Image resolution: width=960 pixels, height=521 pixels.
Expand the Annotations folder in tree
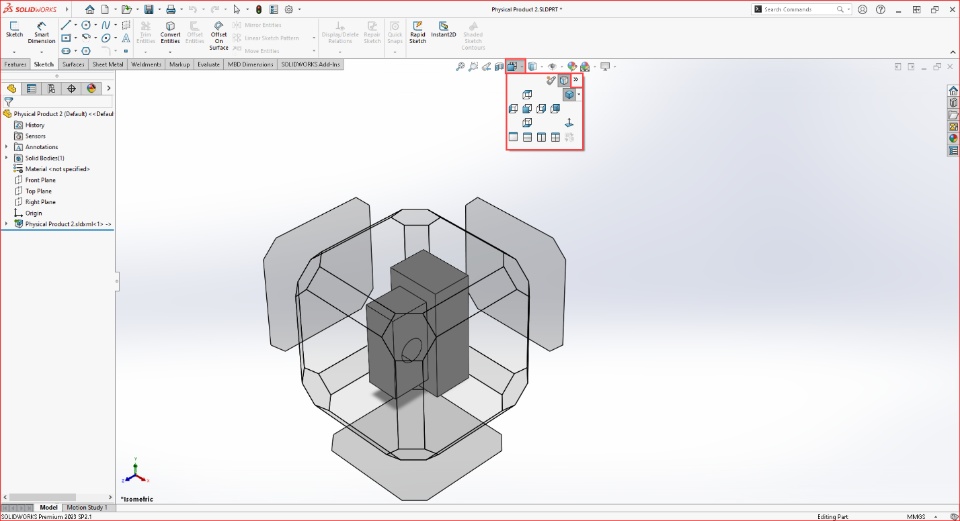(x=7, y=147)
